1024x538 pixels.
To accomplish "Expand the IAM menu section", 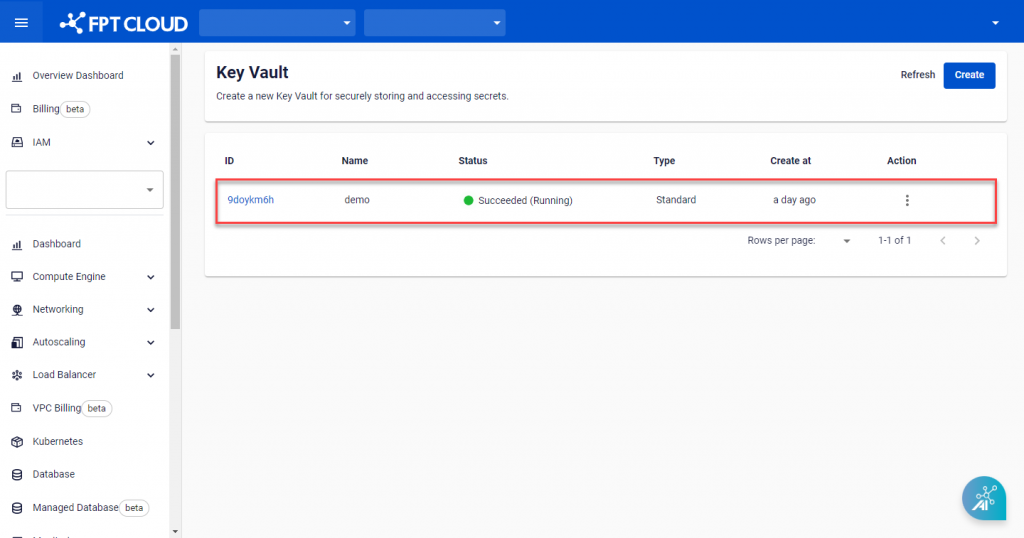I will click(x=151, y=143).
